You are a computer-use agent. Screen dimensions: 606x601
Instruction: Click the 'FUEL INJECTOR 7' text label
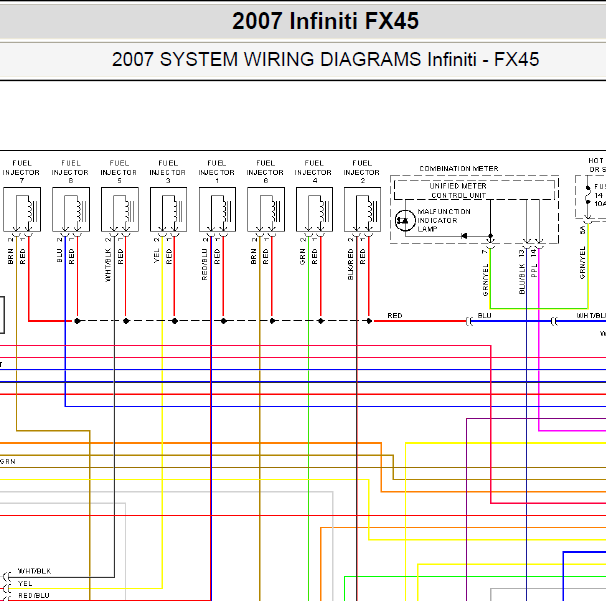tap(22, 172)
